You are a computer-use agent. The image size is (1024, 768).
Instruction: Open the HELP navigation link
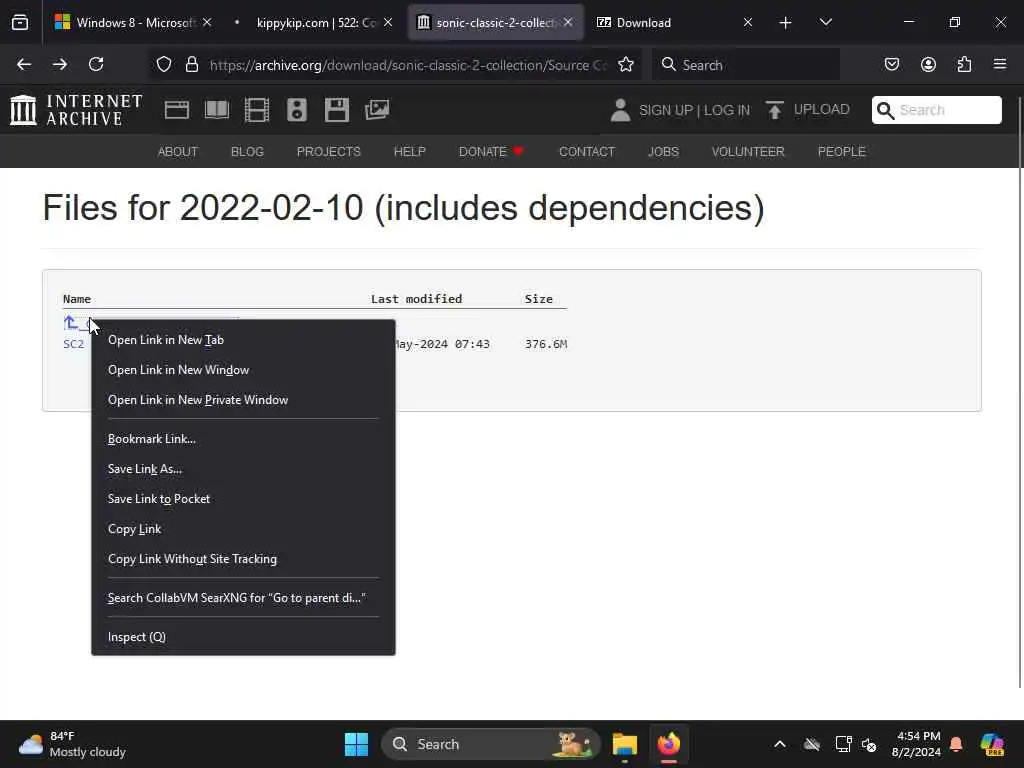pos(409,152)
